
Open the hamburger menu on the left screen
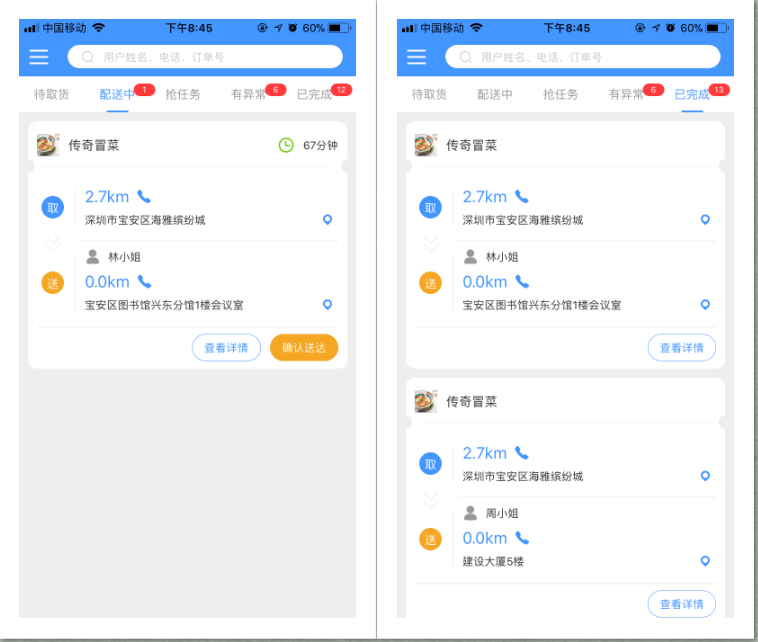click(x=39, y=57)
